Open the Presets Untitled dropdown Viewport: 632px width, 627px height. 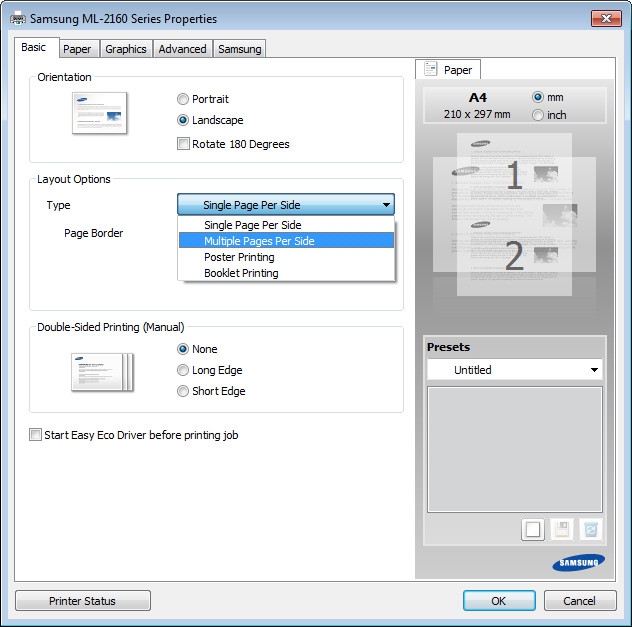(x=515, y=370)
